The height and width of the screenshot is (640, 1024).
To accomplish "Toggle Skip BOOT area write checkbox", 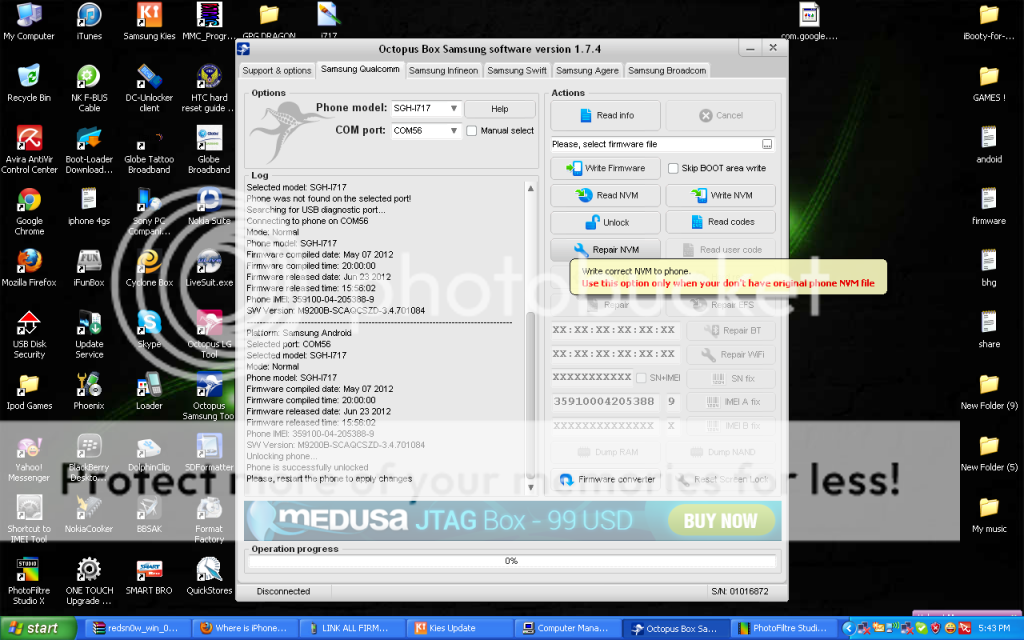I will pos(673,168).
